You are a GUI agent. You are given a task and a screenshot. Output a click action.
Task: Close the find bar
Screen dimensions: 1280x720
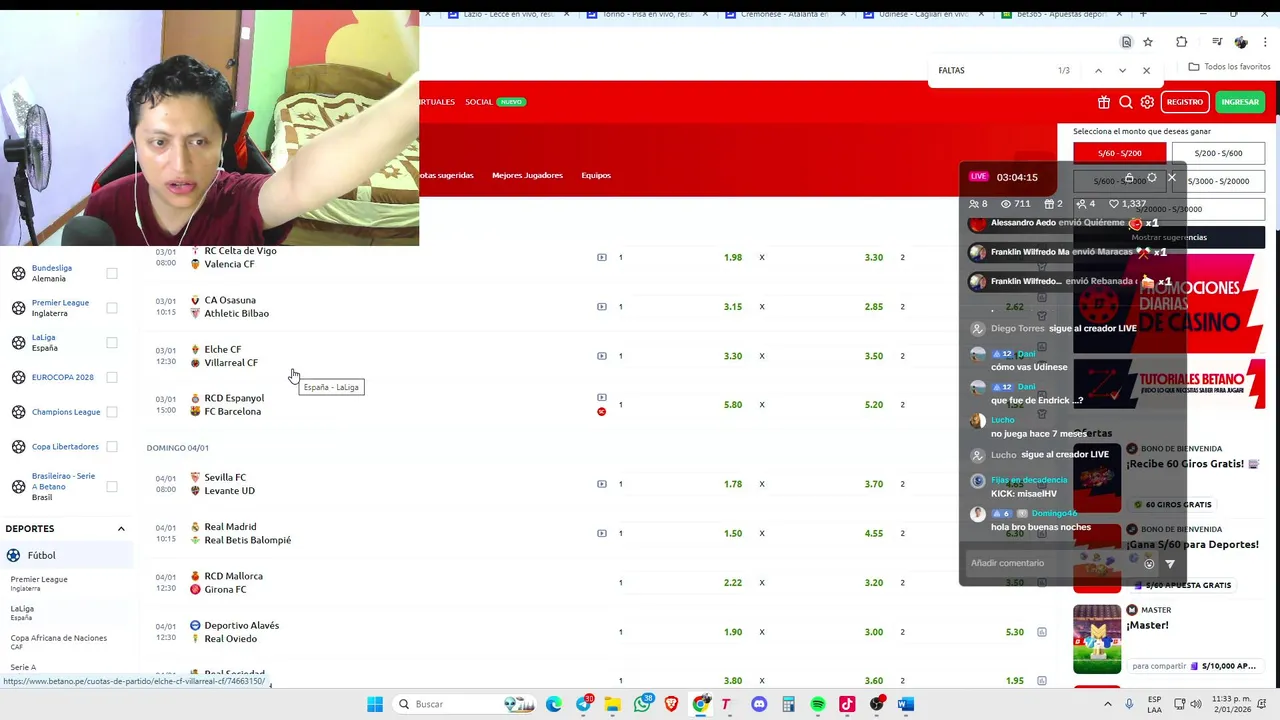pos(1146,70)
